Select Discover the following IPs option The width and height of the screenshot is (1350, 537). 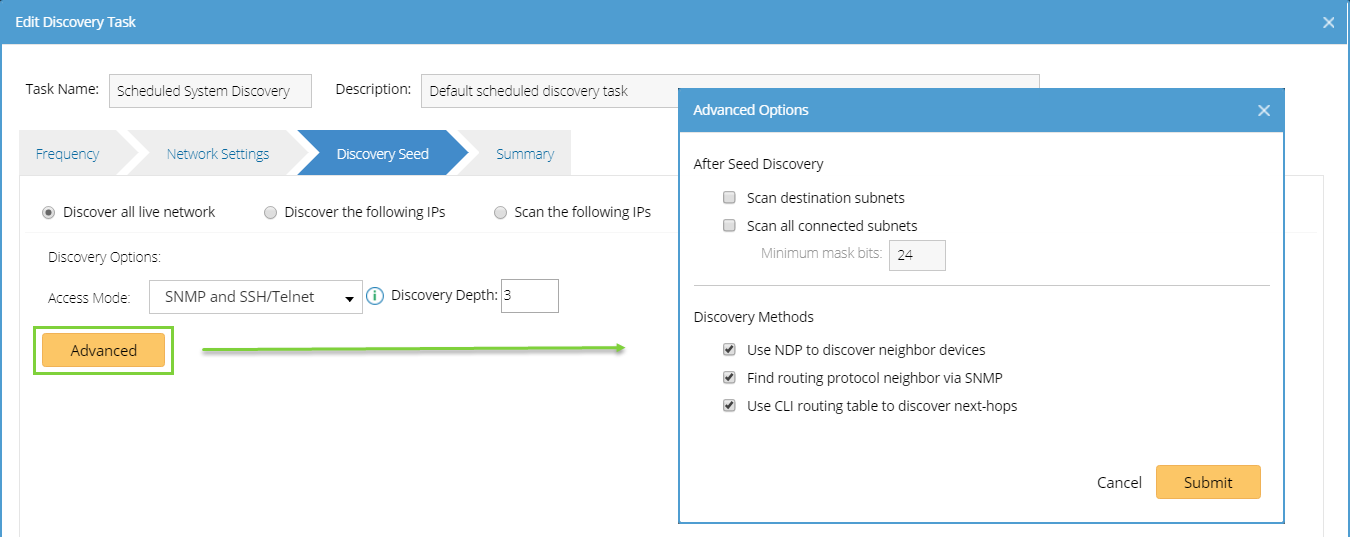[x=270, y=212]
